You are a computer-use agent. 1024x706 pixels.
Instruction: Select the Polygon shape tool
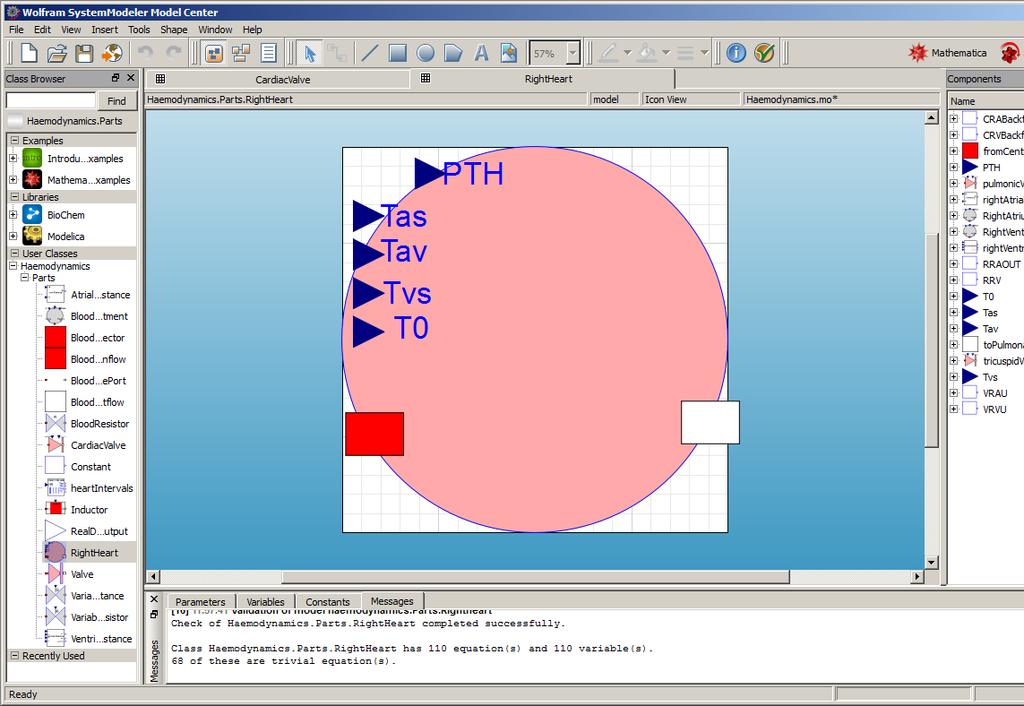coord(453,53)
